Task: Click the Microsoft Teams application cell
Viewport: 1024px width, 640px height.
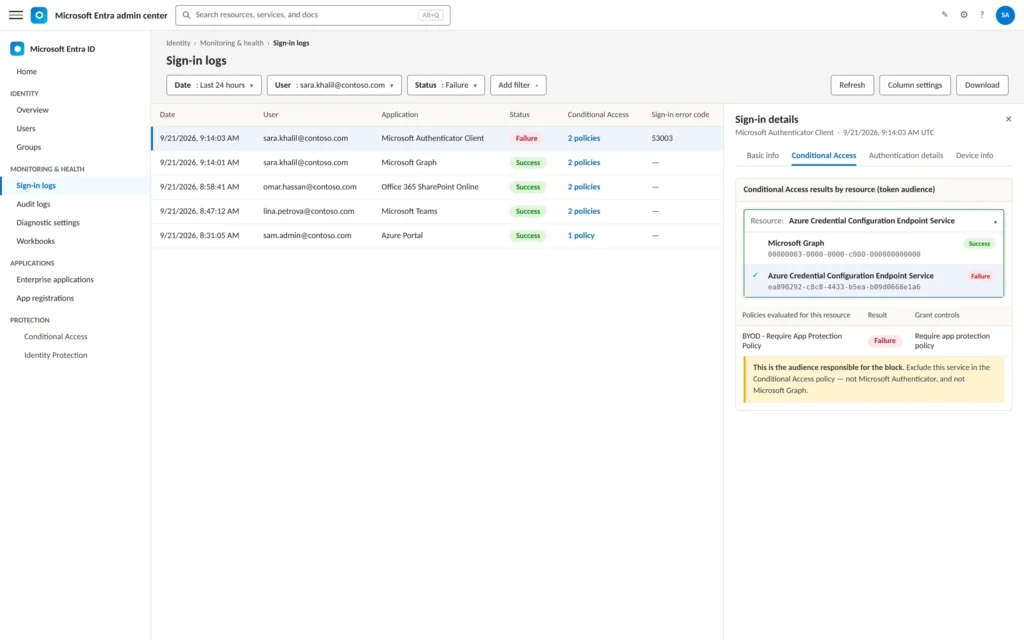Action: coord(409,211)
